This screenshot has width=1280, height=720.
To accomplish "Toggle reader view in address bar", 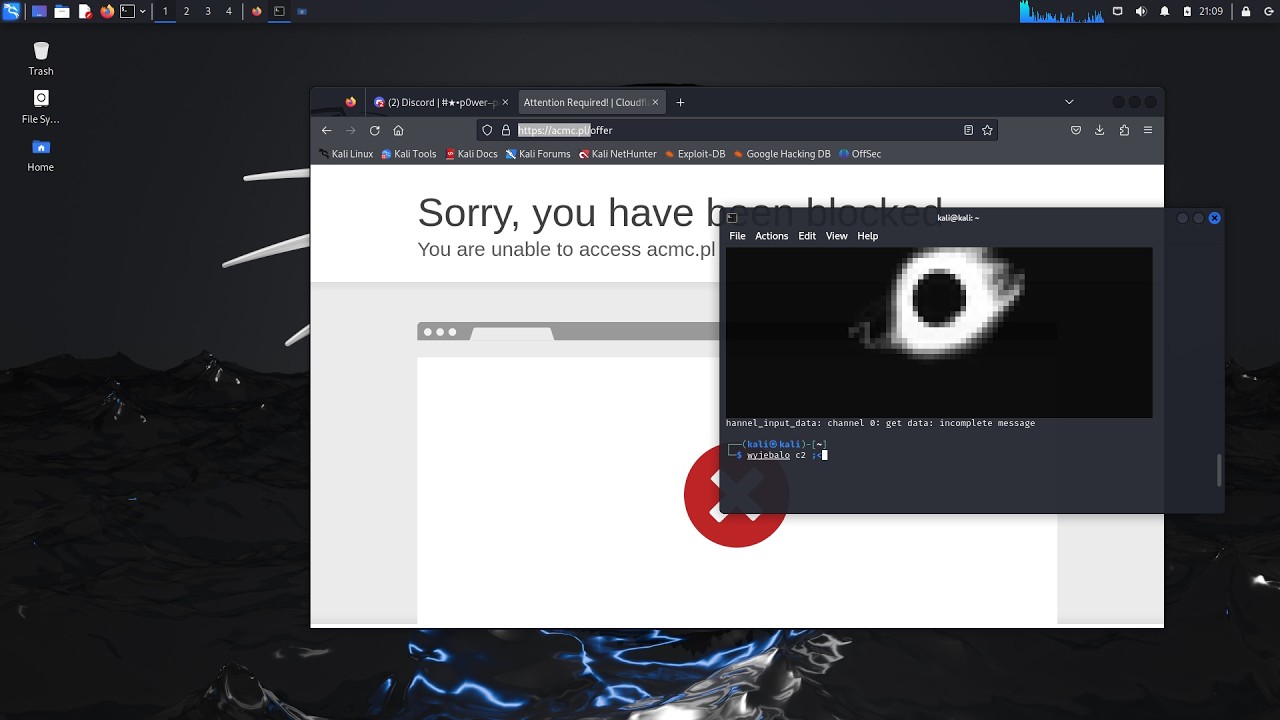I will [x=968, y=130].
